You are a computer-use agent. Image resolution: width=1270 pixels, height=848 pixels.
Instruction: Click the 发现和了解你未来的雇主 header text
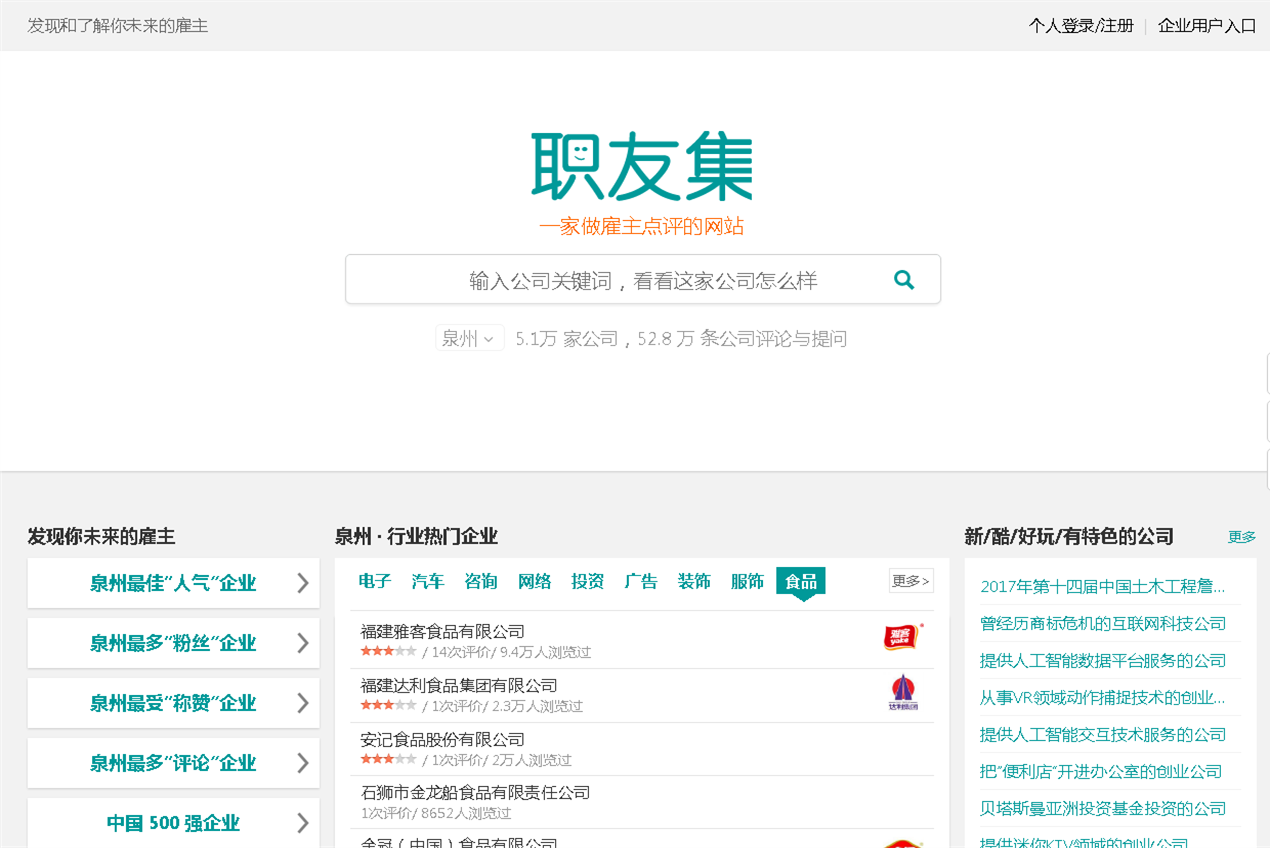pyautogui.click(x=118, y=26)
